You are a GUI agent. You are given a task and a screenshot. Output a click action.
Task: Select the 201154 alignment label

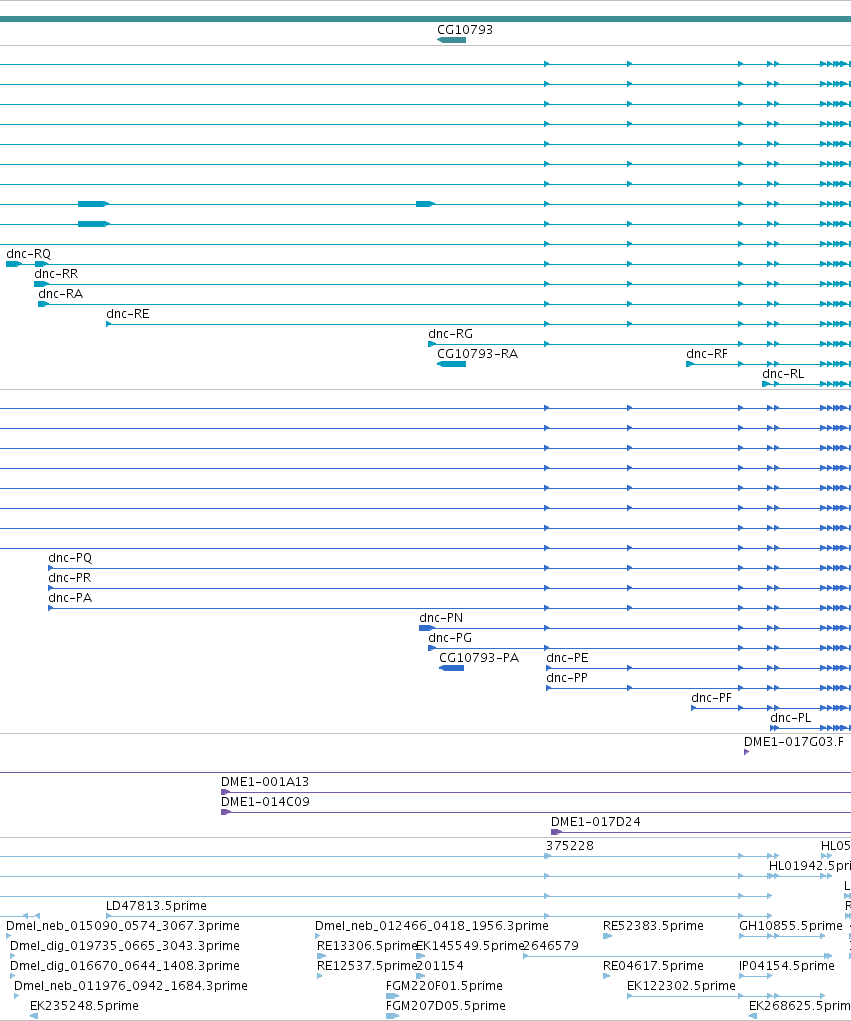(439, 966)
